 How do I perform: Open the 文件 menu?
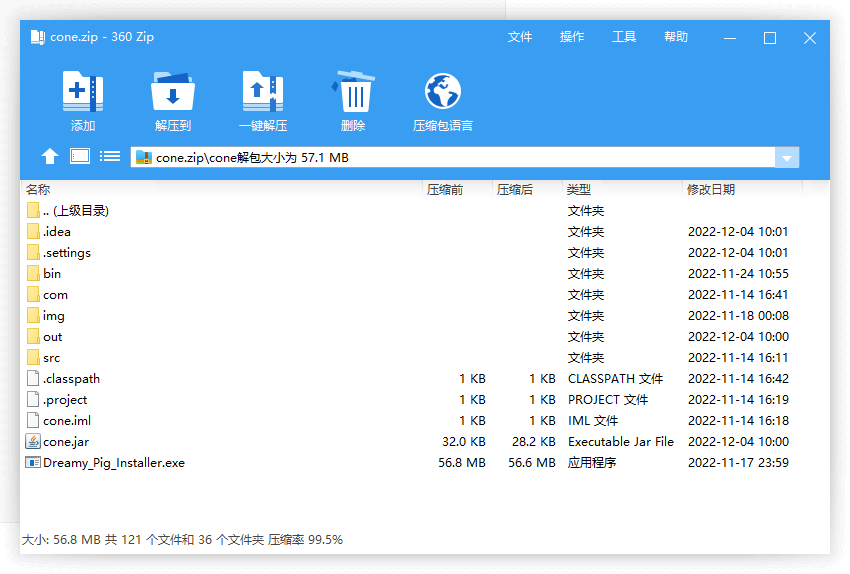click(x=520, y=37)
